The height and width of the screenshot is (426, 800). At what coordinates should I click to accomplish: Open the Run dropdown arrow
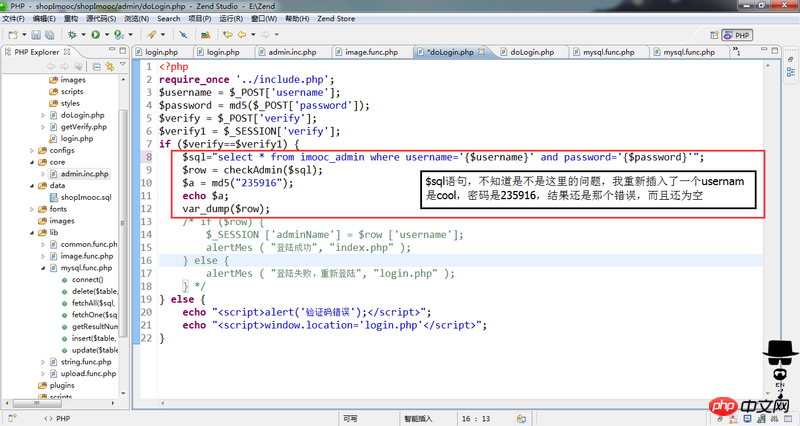tap(107, 35)
